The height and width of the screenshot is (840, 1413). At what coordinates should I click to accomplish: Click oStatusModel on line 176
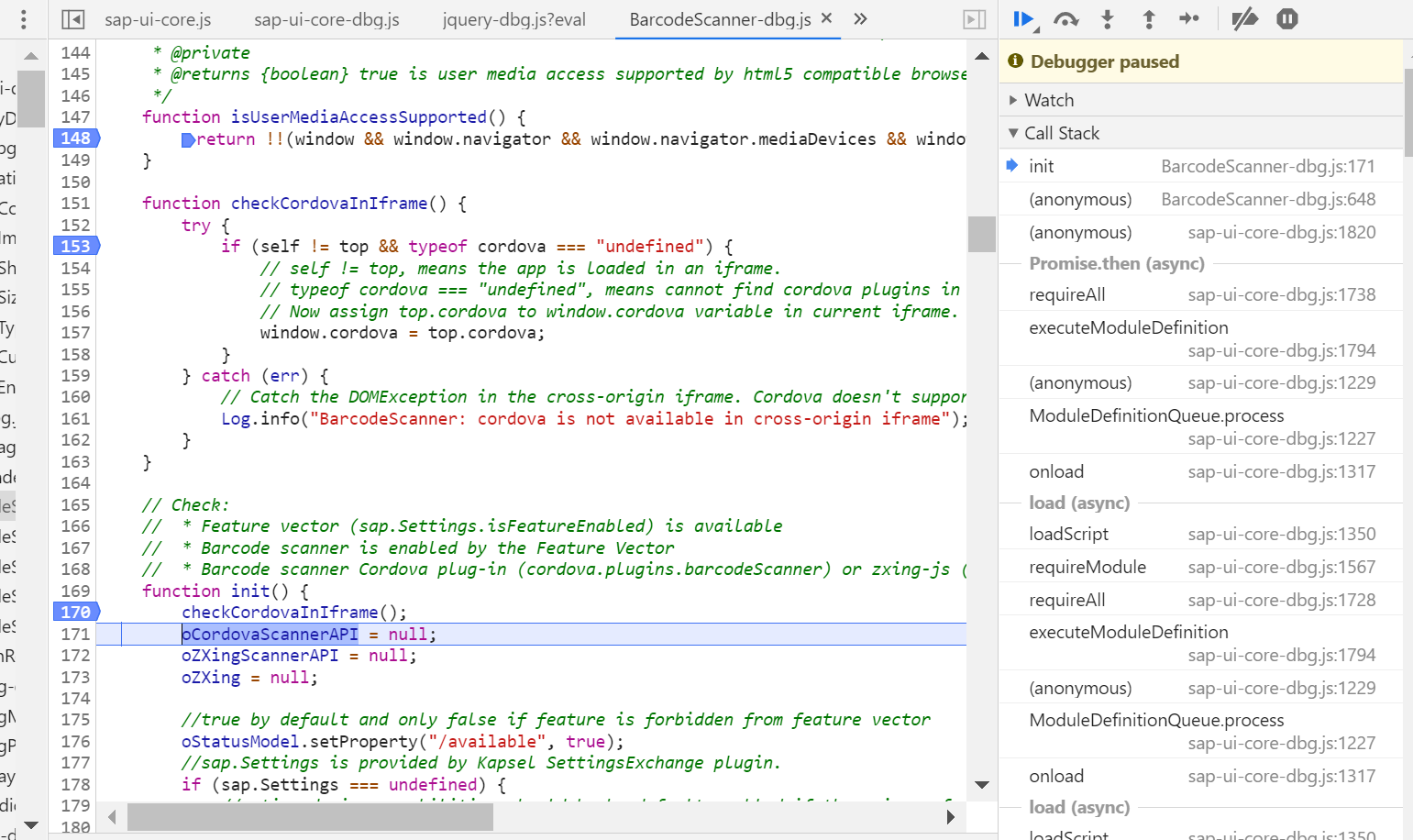point(240,741)
